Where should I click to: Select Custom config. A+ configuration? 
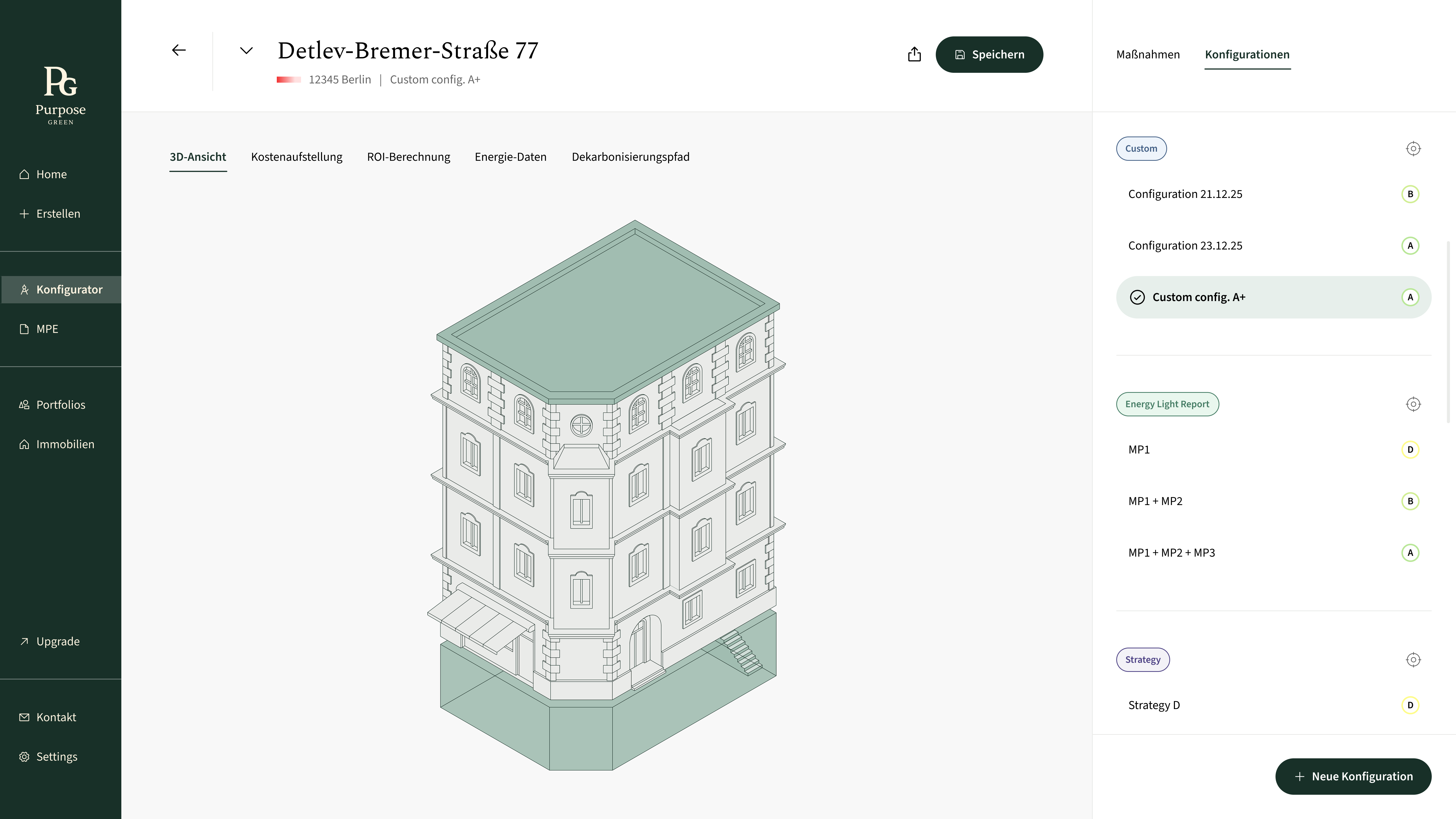[x=1273, y=297]
